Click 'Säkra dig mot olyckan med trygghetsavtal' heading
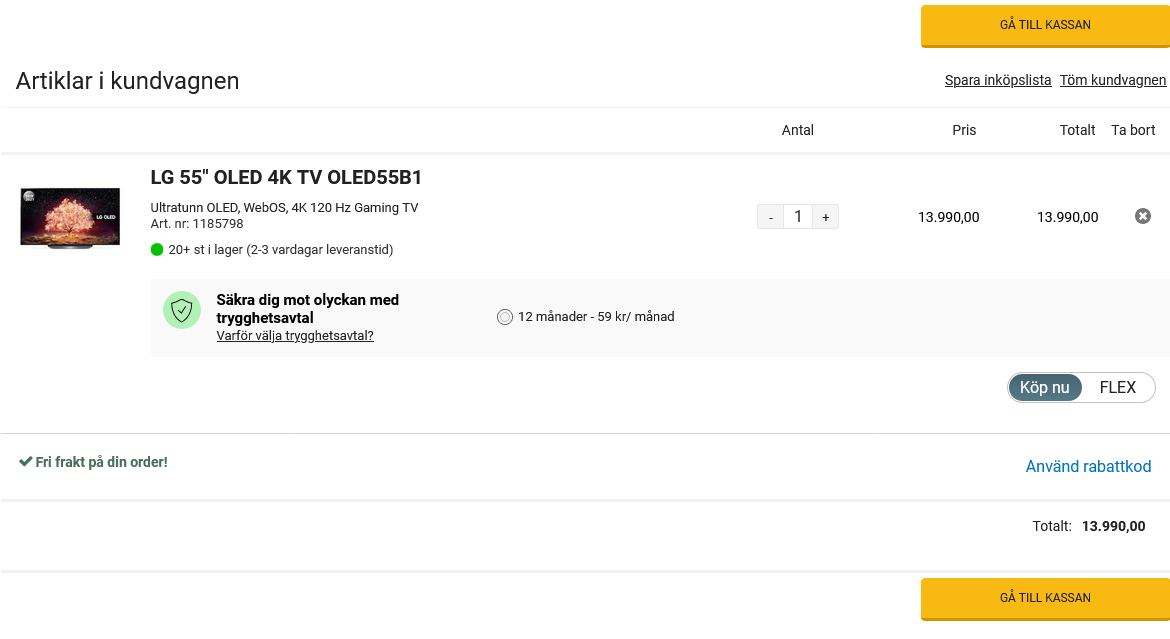The image size is (1170, 639). (x=307, y=309)
